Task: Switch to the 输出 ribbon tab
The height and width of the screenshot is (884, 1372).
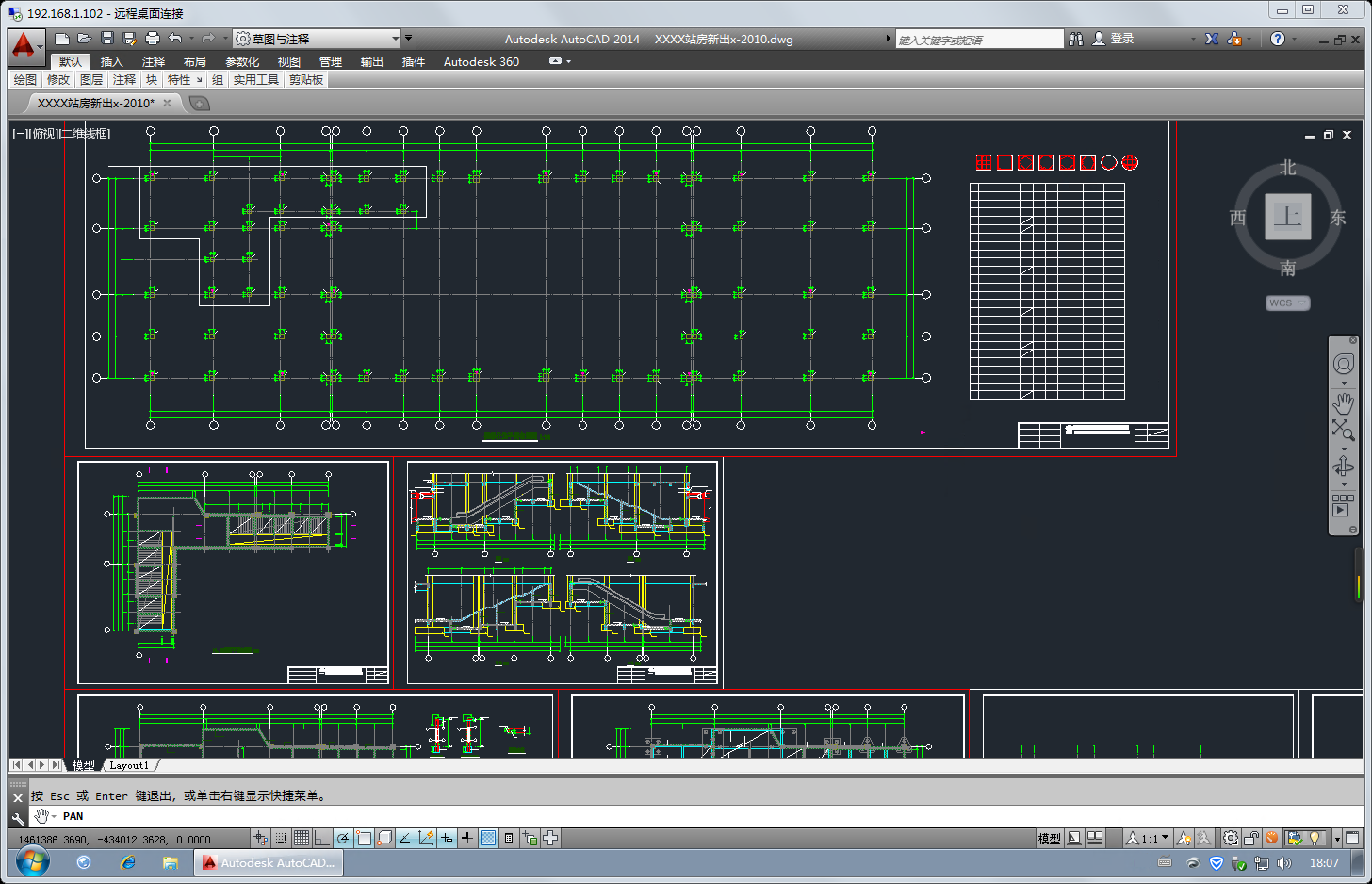Action: 372,61
